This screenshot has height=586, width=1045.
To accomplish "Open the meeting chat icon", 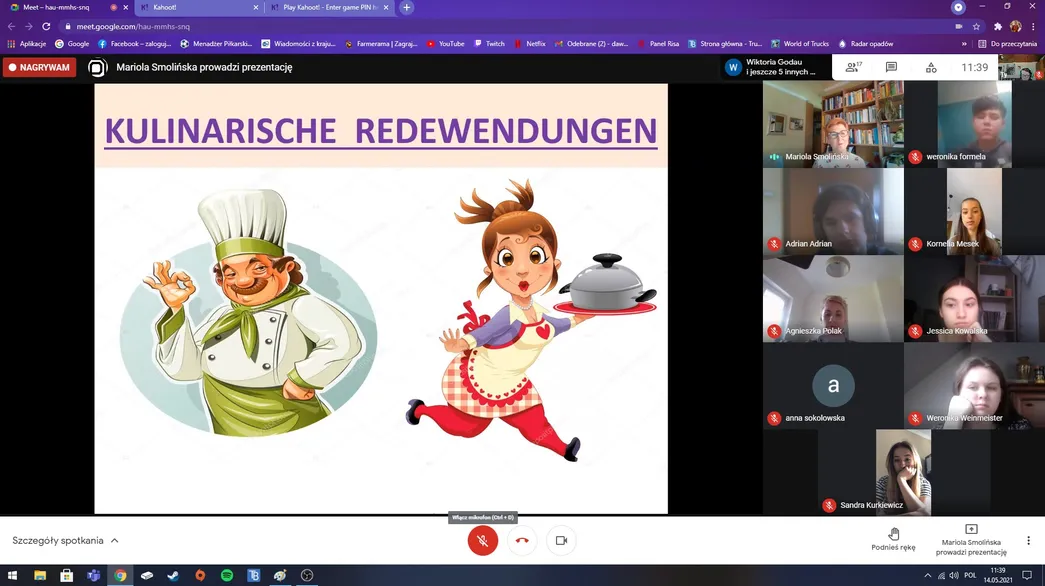I will point(891,67).
